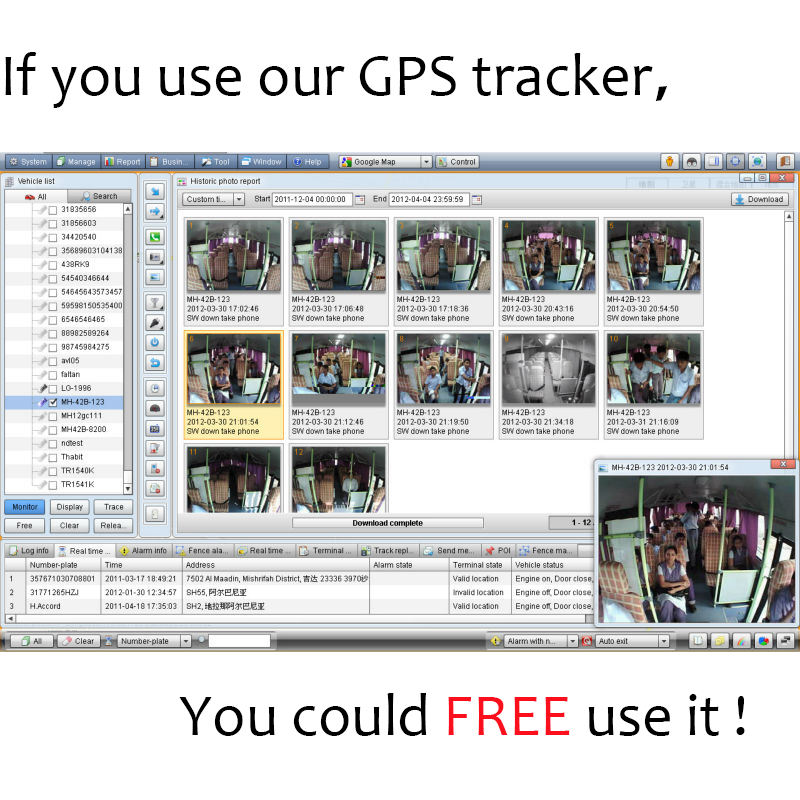Click the Control button in top toolbar
The height and width of the screenshot is (800, 800).
[457, 162]
